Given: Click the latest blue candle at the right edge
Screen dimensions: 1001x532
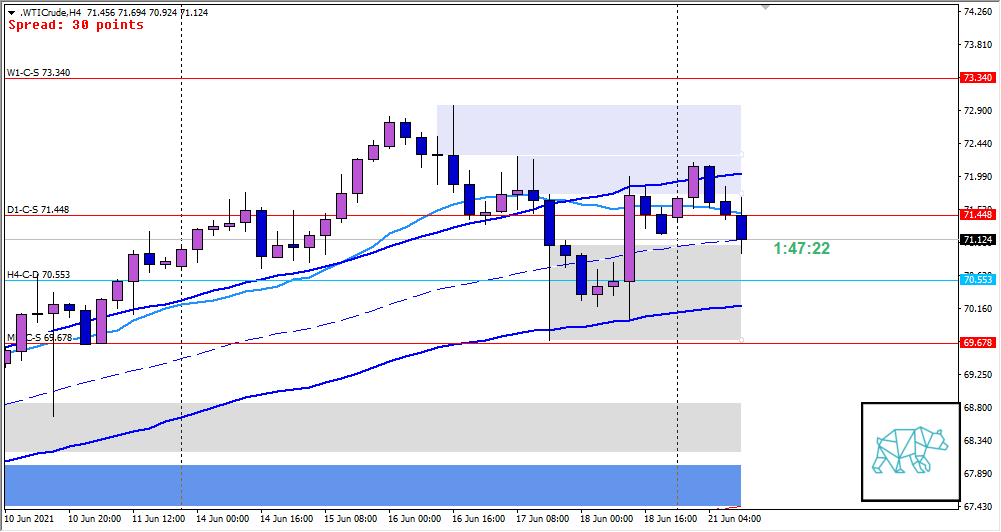Looking at the screenshot, I should pos(742,227).
